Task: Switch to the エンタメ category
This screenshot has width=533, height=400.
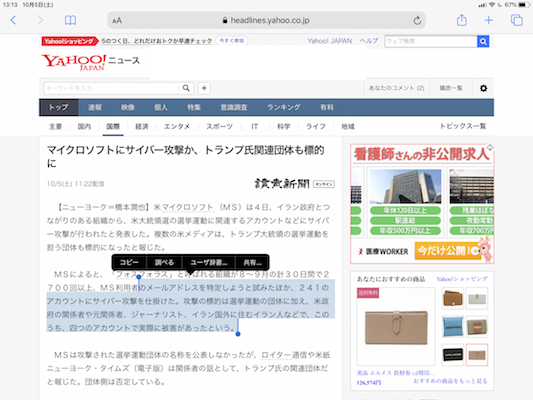Action: point(177,126)
